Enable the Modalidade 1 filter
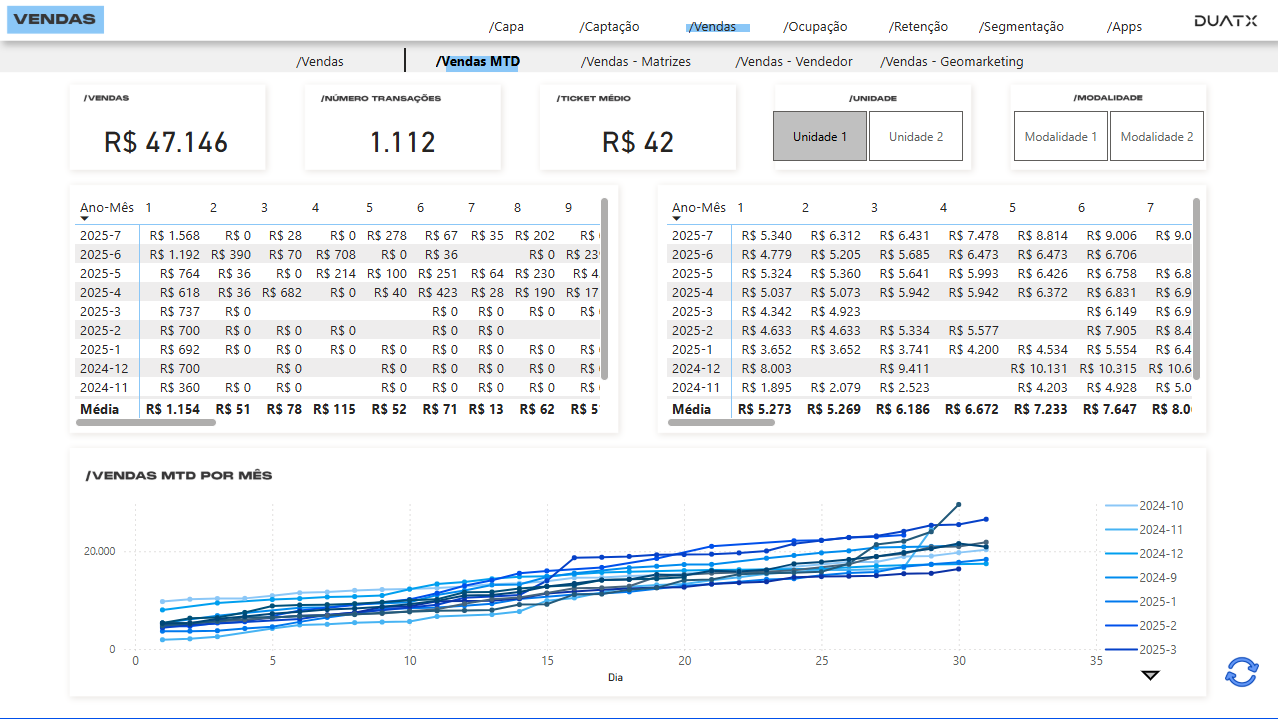1278x719 pixels. pyautogui.click(x=1060, y=135)
